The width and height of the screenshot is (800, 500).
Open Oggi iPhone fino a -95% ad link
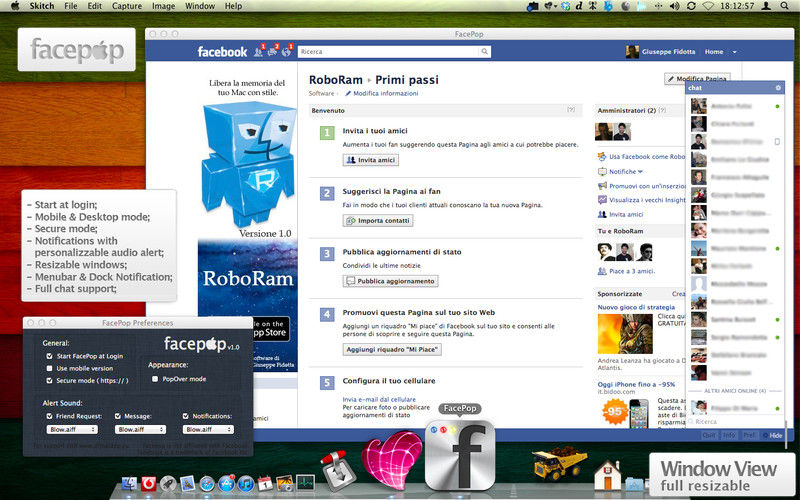click(x=636, y=384)
